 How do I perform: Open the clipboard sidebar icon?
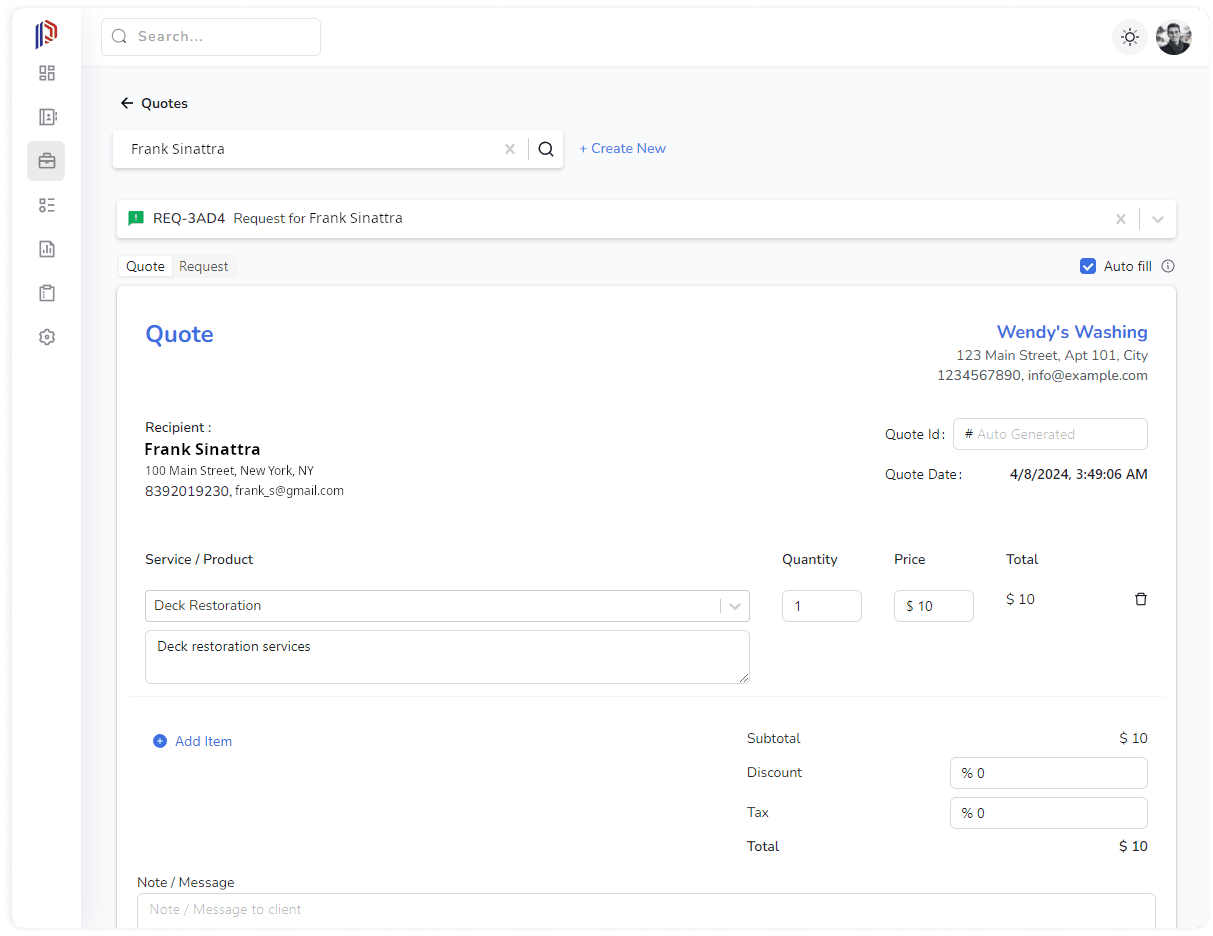click(46, 293)
